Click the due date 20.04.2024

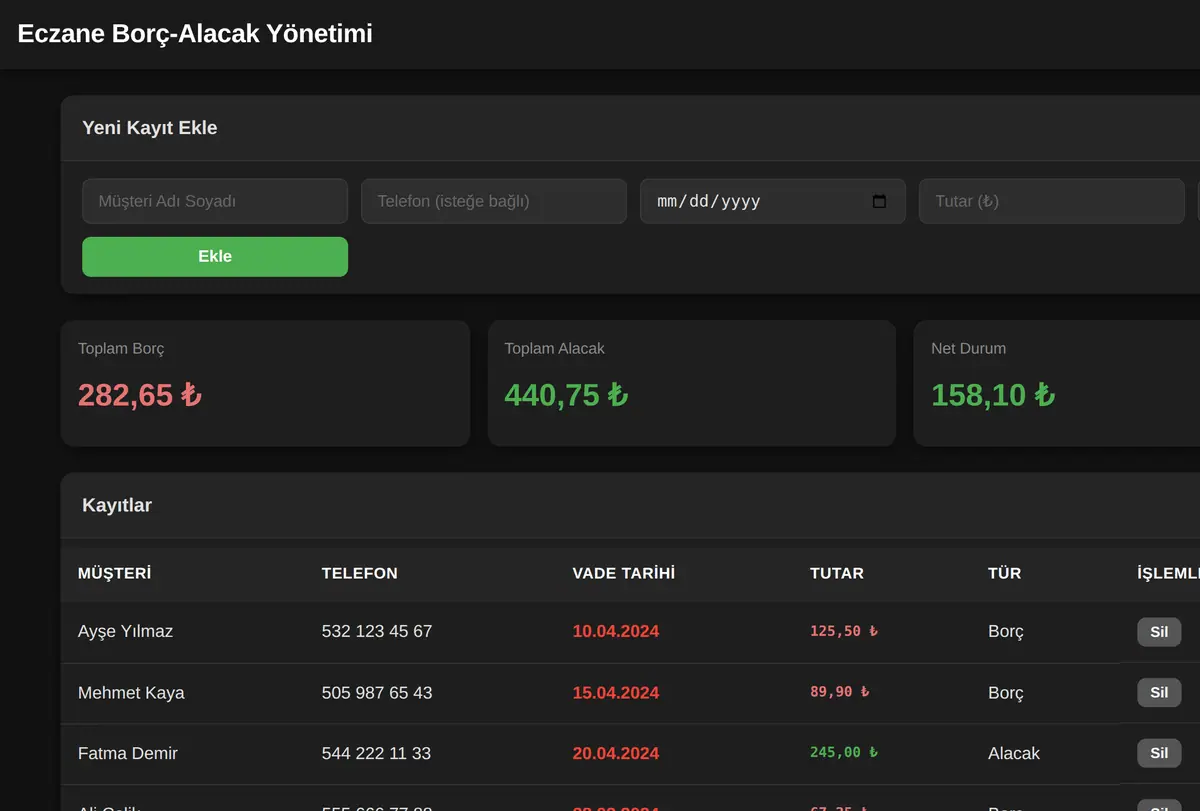pos(616,753)
